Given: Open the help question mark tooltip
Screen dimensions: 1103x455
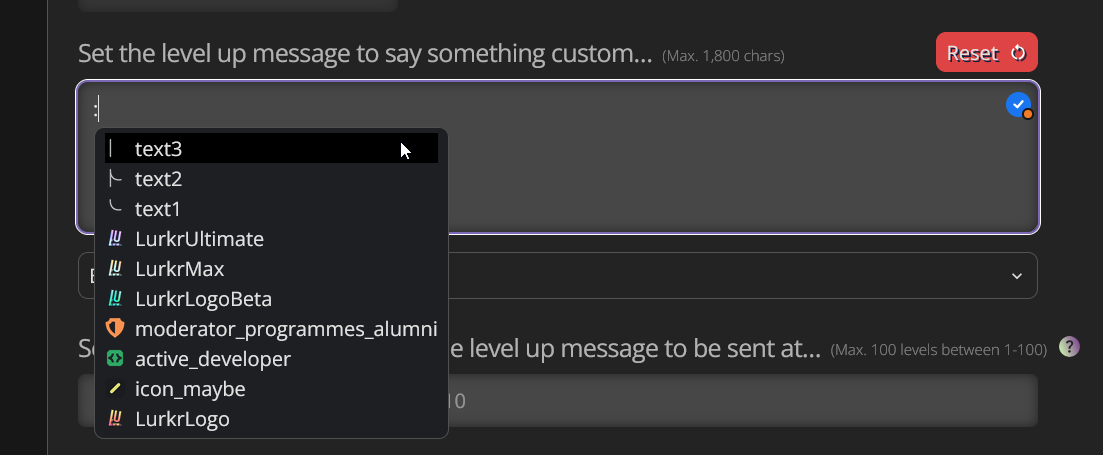Looking at the screenshot, I should click(1069, 347).
